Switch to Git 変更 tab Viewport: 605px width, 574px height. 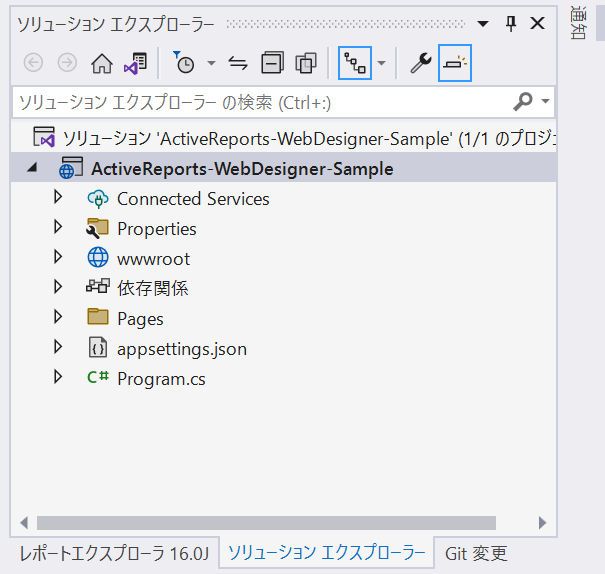click(x=476, y=553)
